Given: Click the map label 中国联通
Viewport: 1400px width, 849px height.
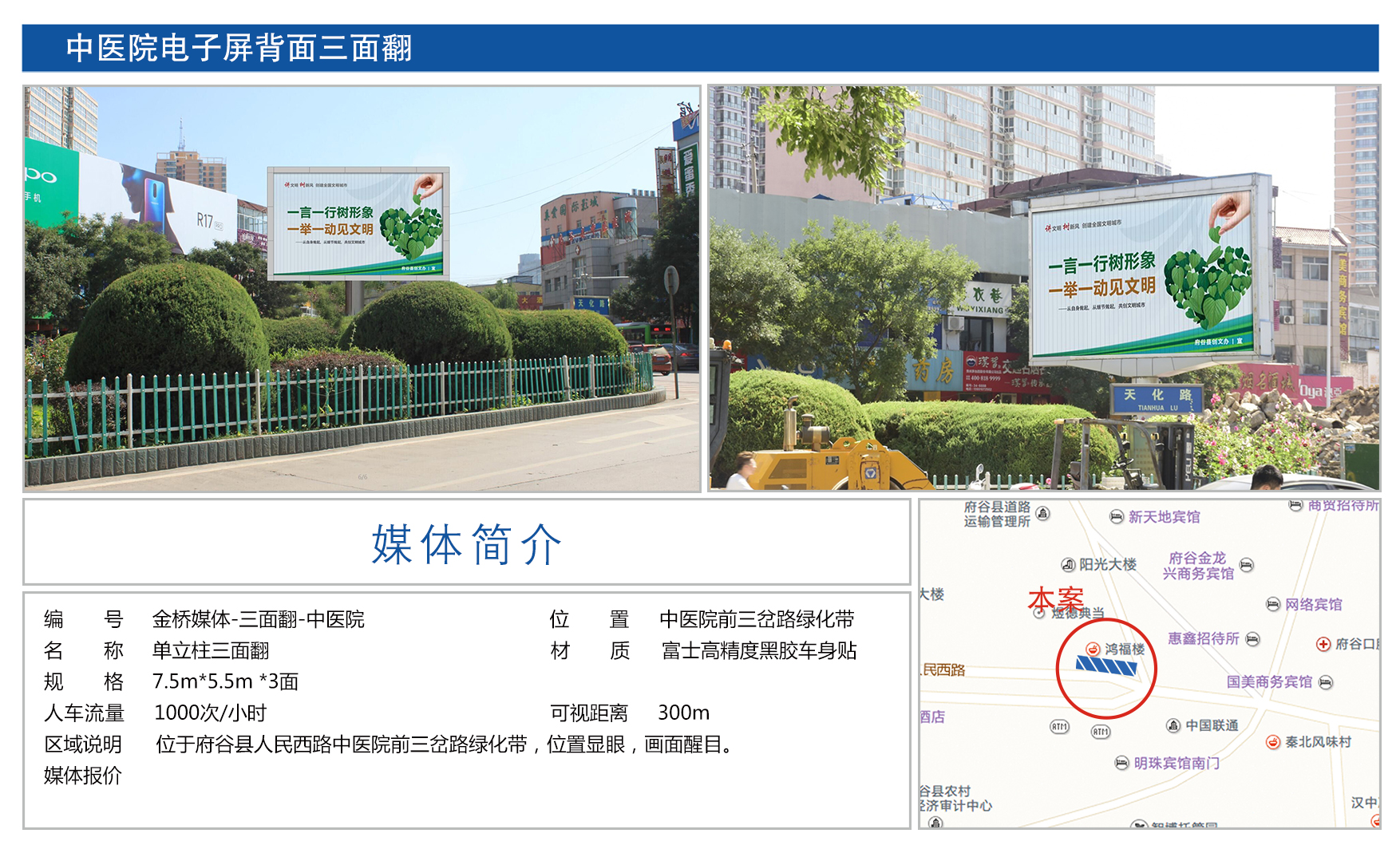Looking at the screenshot, I should click(1212, 725).
